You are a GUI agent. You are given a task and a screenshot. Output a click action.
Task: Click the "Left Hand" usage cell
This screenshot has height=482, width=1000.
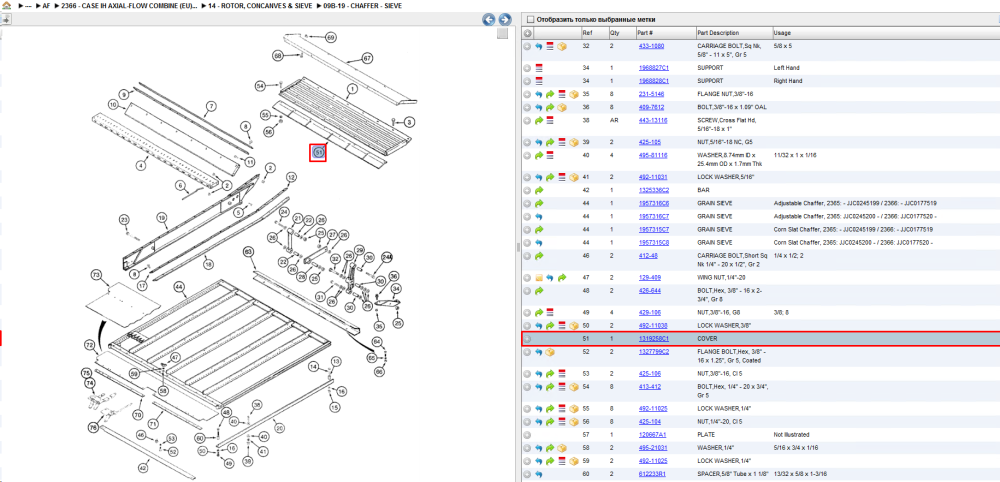(x=786, y=68)
